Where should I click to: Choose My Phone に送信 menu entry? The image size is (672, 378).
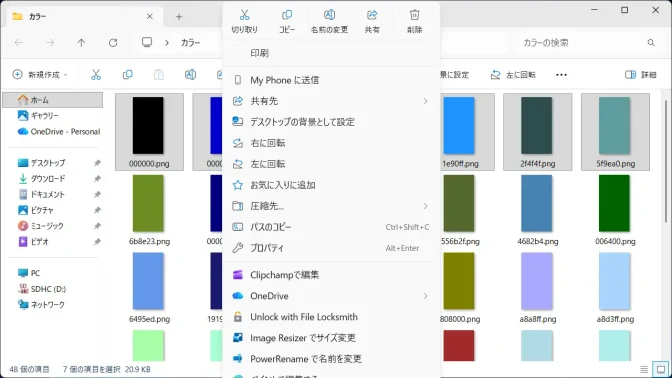tap(331, 80)
